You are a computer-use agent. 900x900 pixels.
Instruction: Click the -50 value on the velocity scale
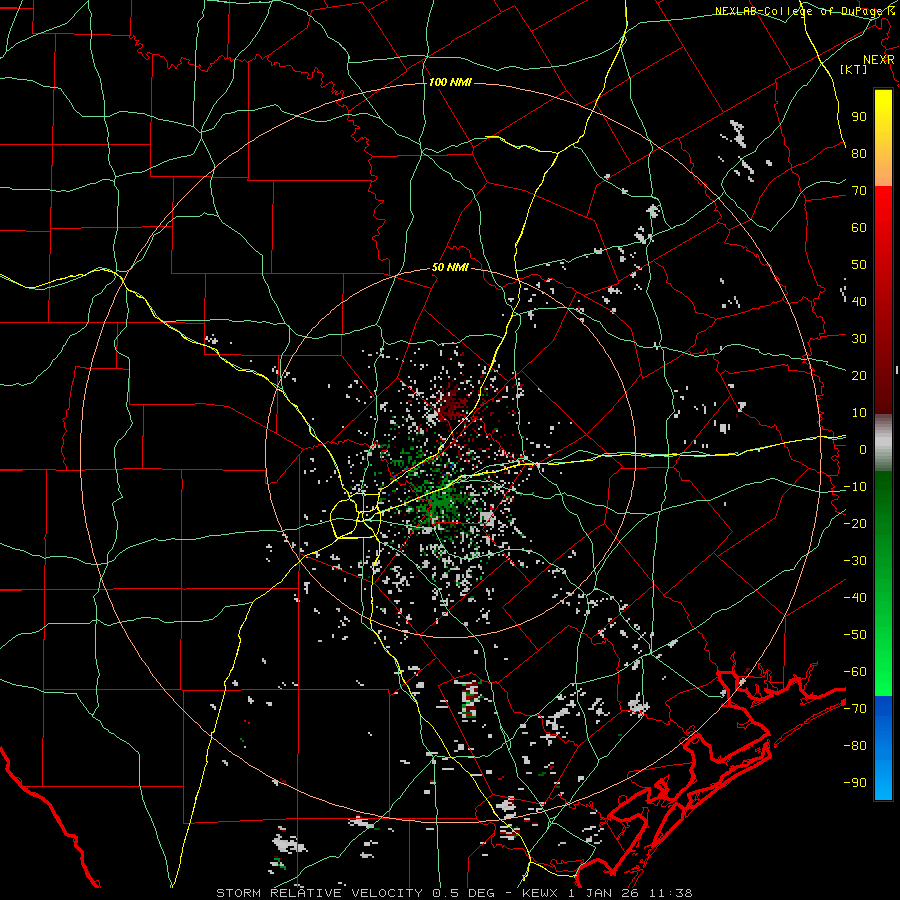click(x=855, y=635)
